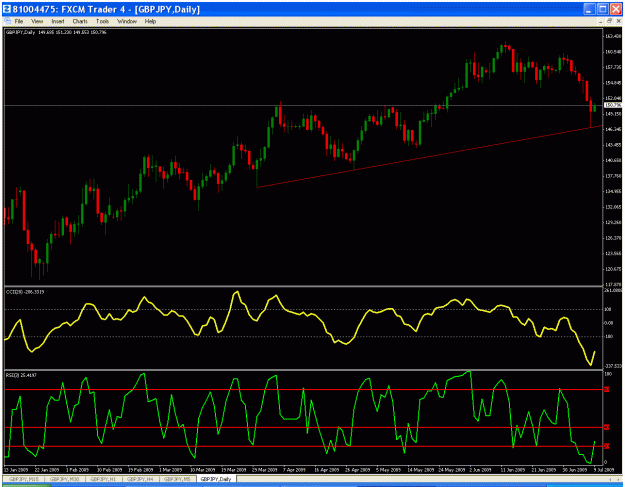Switch to the GBPJPY,M5 chart tab
Viewport: 625px width, 487px height.
[177, 479]
